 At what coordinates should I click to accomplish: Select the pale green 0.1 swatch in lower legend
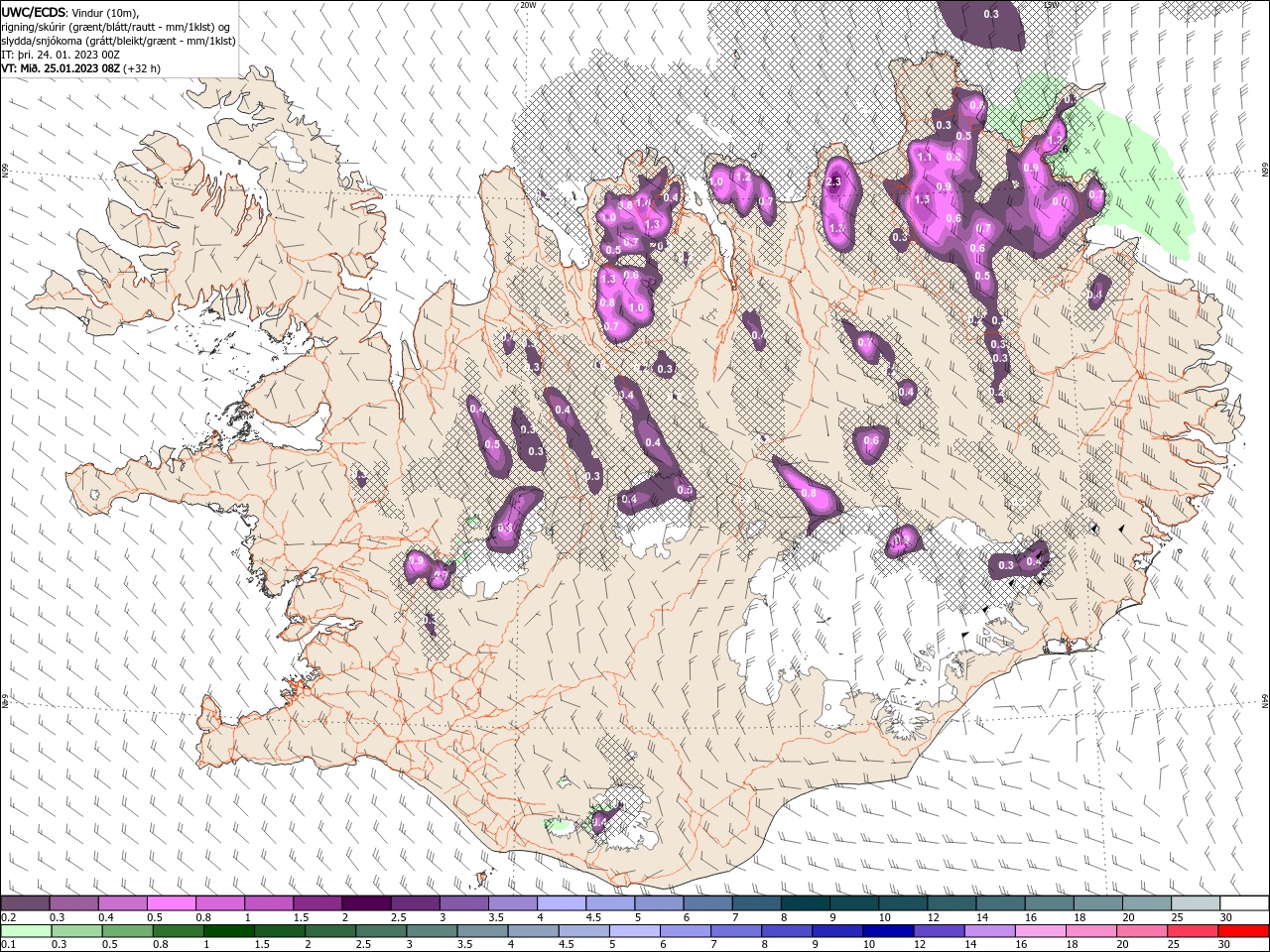[25, 931]
